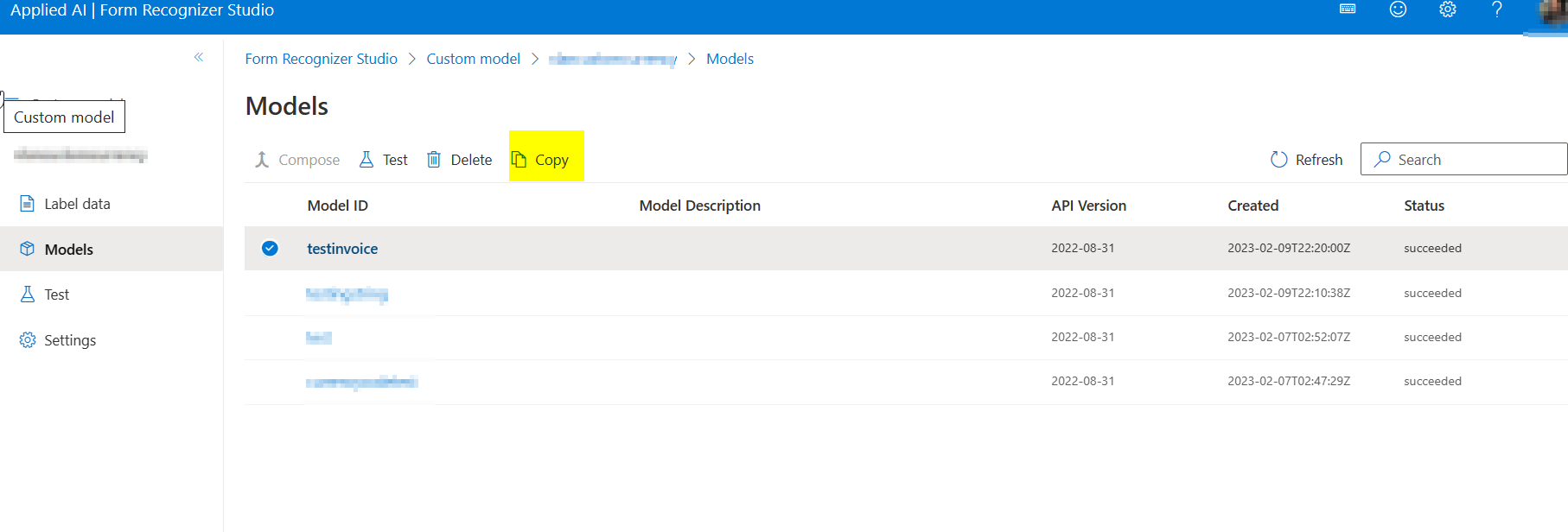This screenshot has height=532, width=1568.
Task: Refresh the models list
Action: point(1306,160)
